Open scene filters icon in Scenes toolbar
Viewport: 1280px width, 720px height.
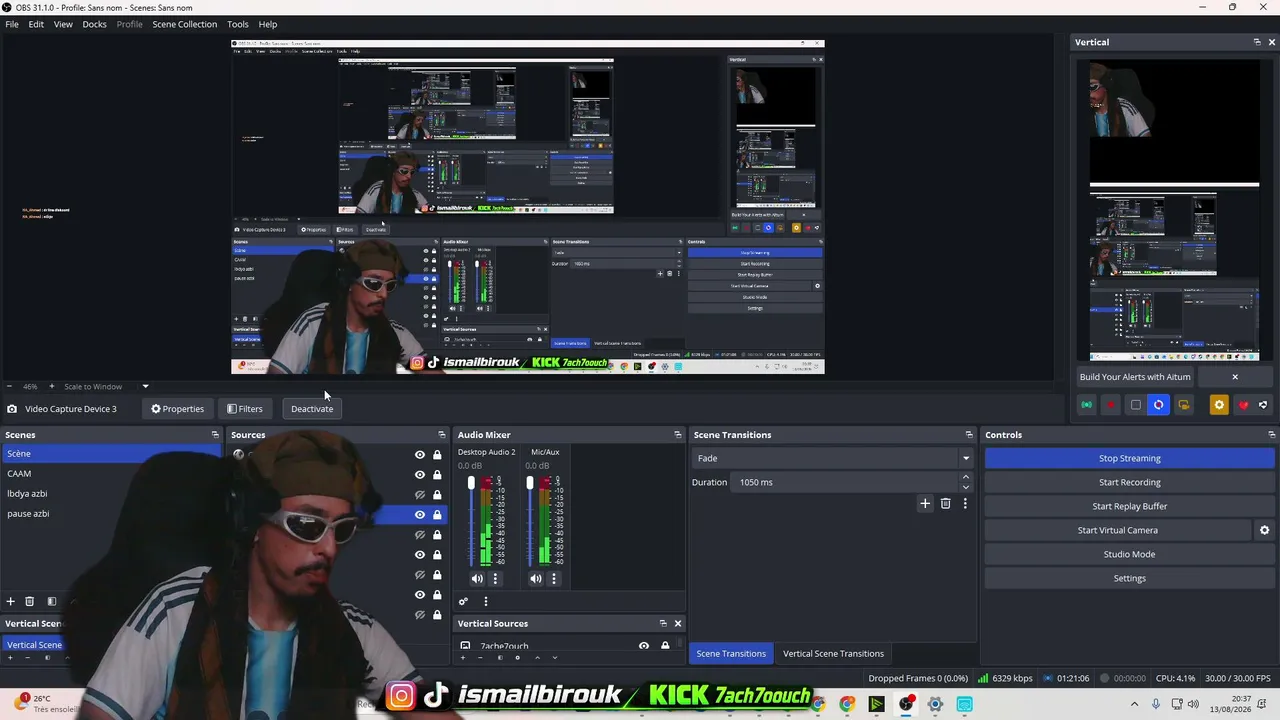[x=52, y=601]
